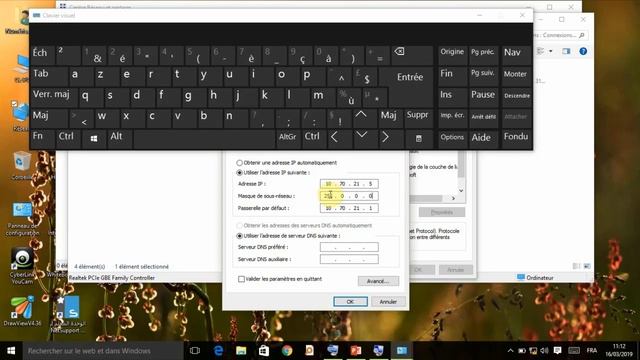The width and height of the screenshot is (640, 360).
Task: Toggle the left Maj shift key
Action: [x=49, y=118]
